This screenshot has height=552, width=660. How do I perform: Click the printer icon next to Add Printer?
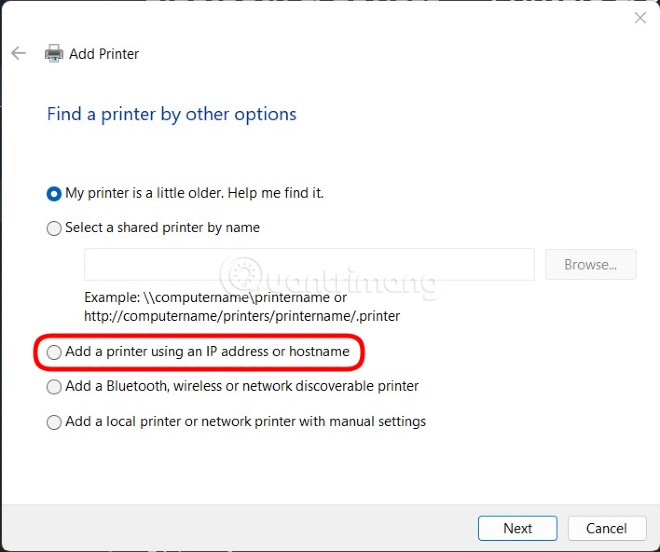pos(54,53)
